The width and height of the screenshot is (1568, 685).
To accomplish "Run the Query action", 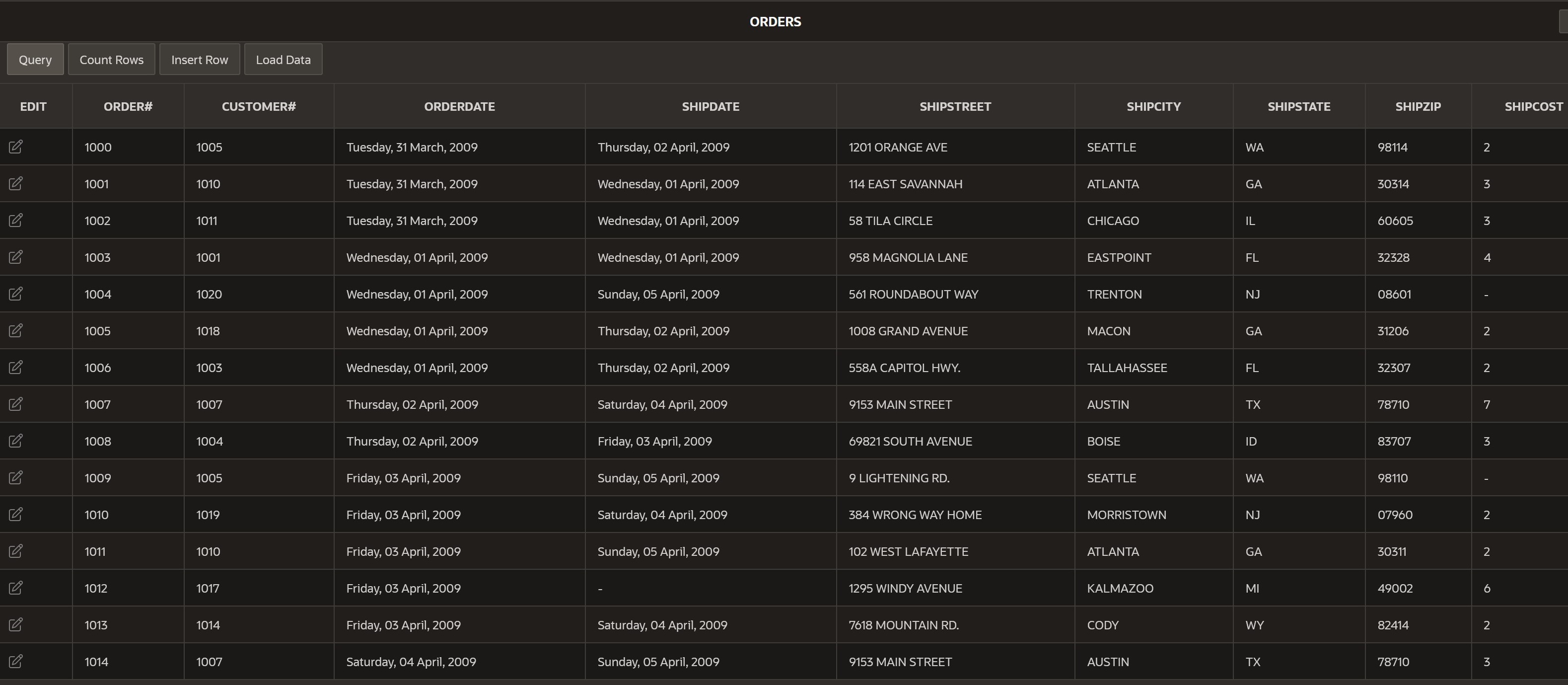I will [35, 59].
